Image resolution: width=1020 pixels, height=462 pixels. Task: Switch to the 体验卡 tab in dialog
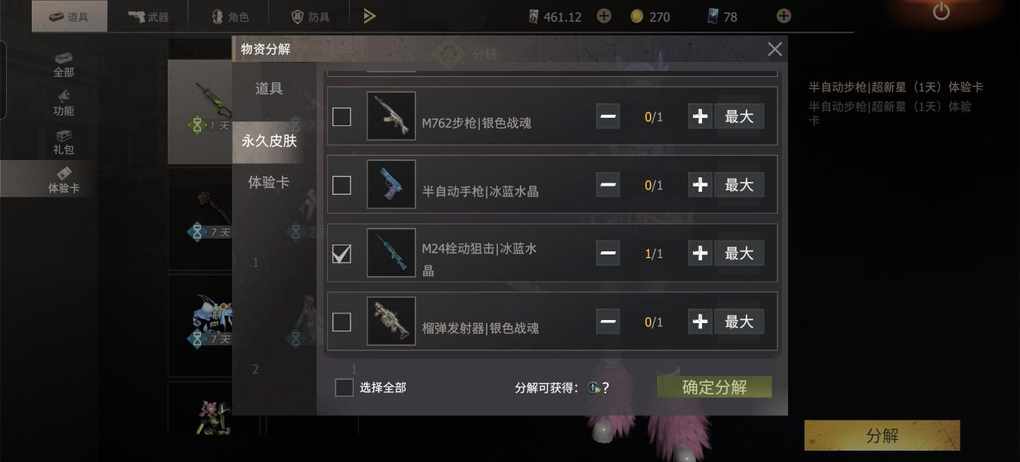(268, 182)
